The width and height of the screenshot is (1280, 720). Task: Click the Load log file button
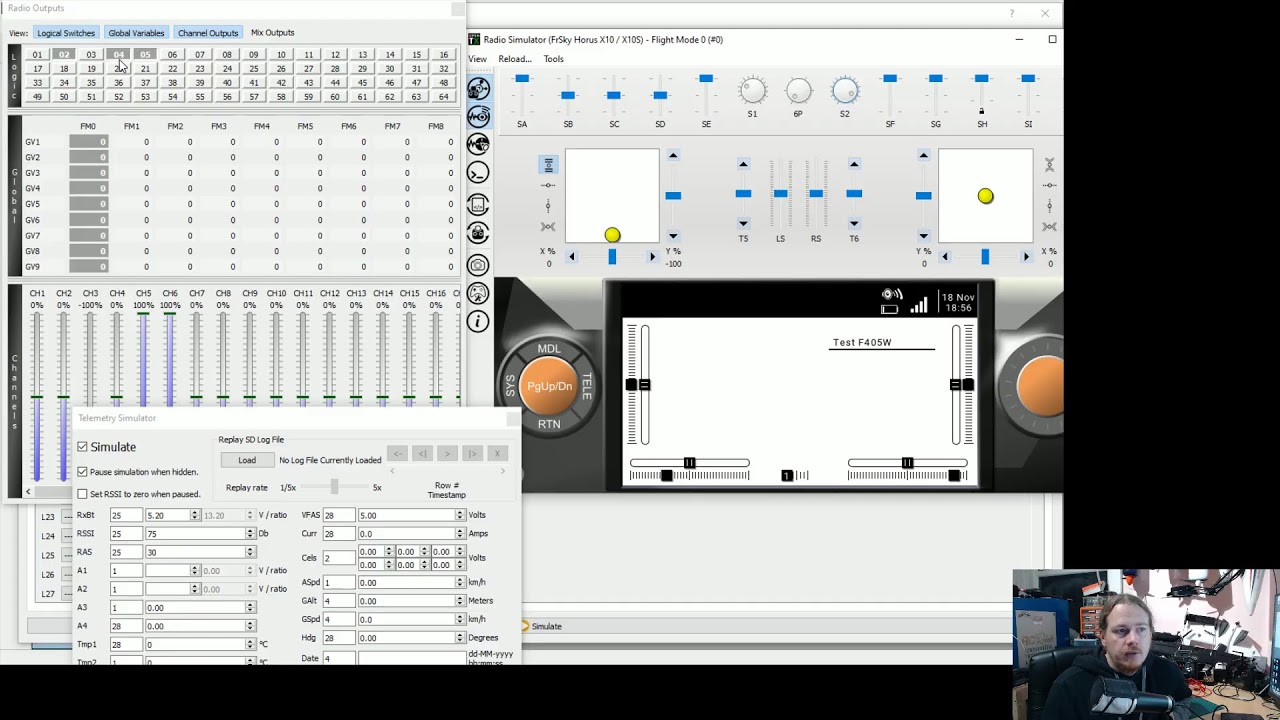coord(247,460)
